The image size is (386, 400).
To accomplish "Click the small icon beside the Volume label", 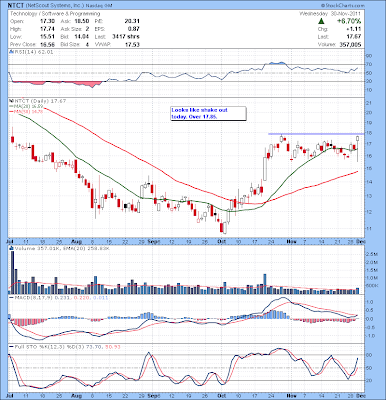I will pyautogui.click(x=12, y=248).
